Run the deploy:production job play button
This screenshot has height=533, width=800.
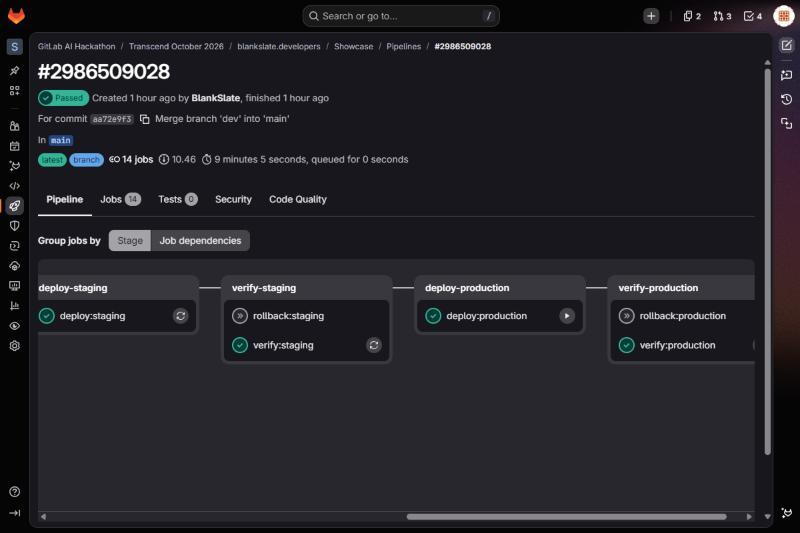567,316
